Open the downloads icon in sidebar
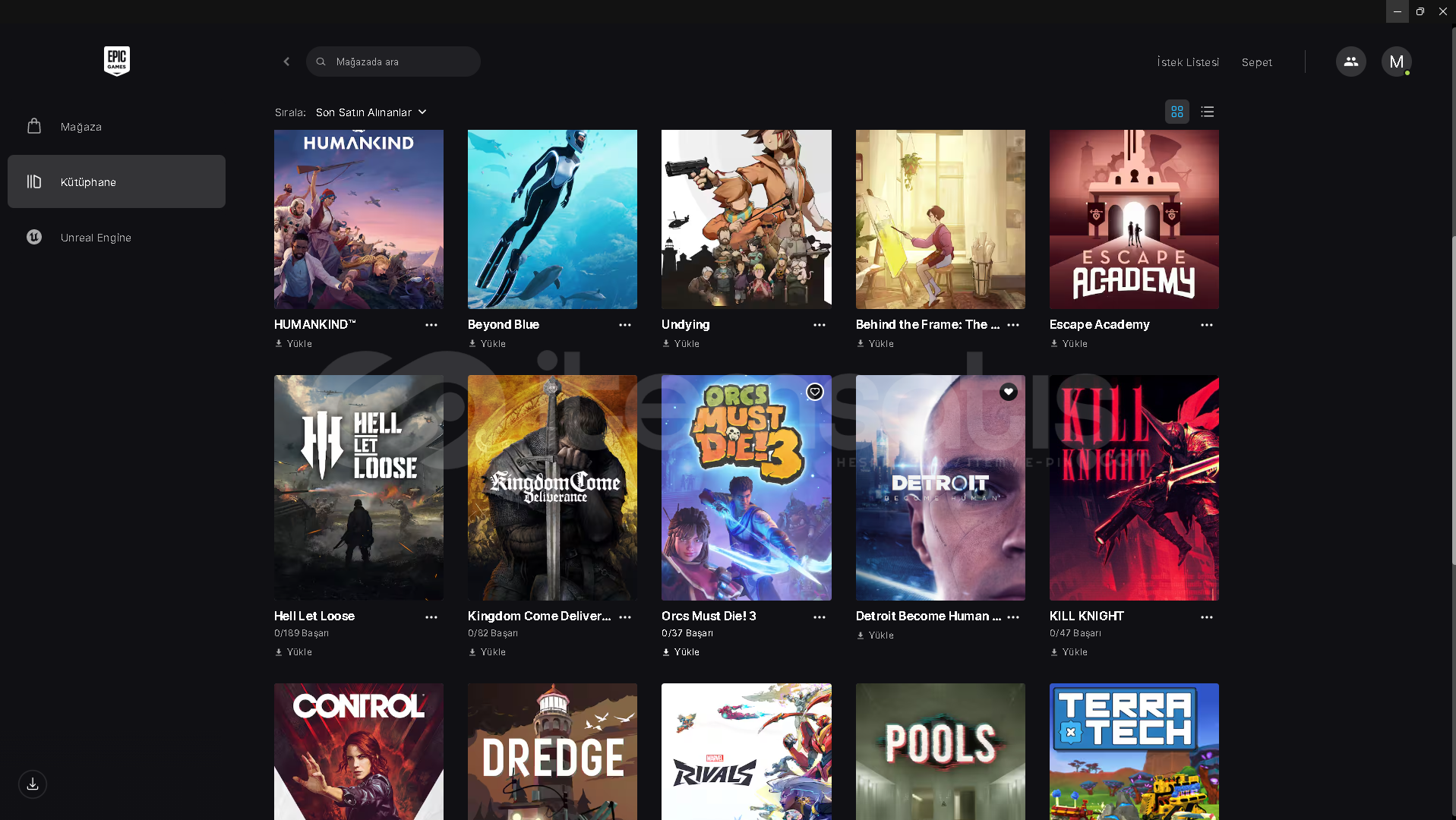 tap(33, 784)
